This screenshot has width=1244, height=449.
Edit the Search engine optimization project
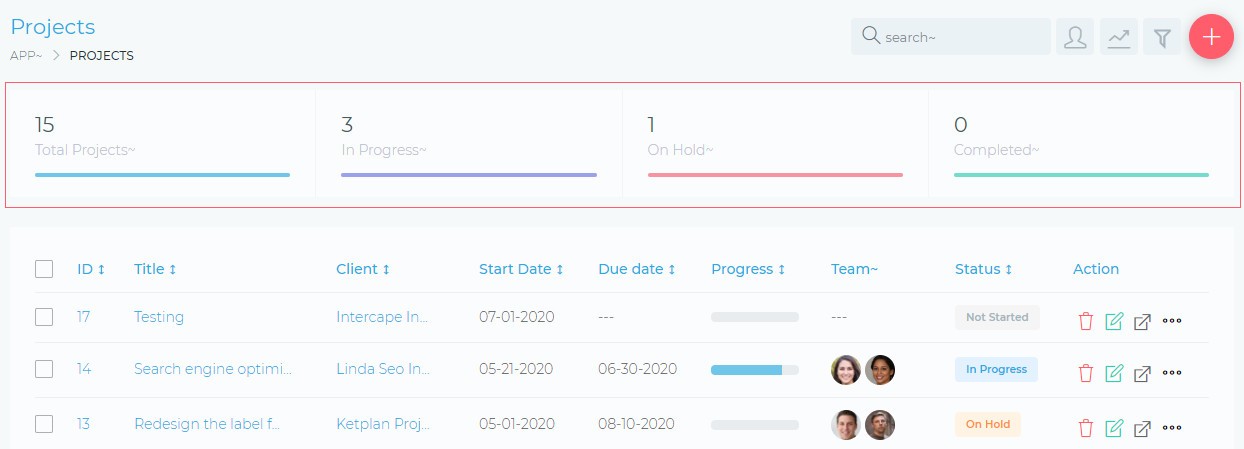click(1114, 373)
